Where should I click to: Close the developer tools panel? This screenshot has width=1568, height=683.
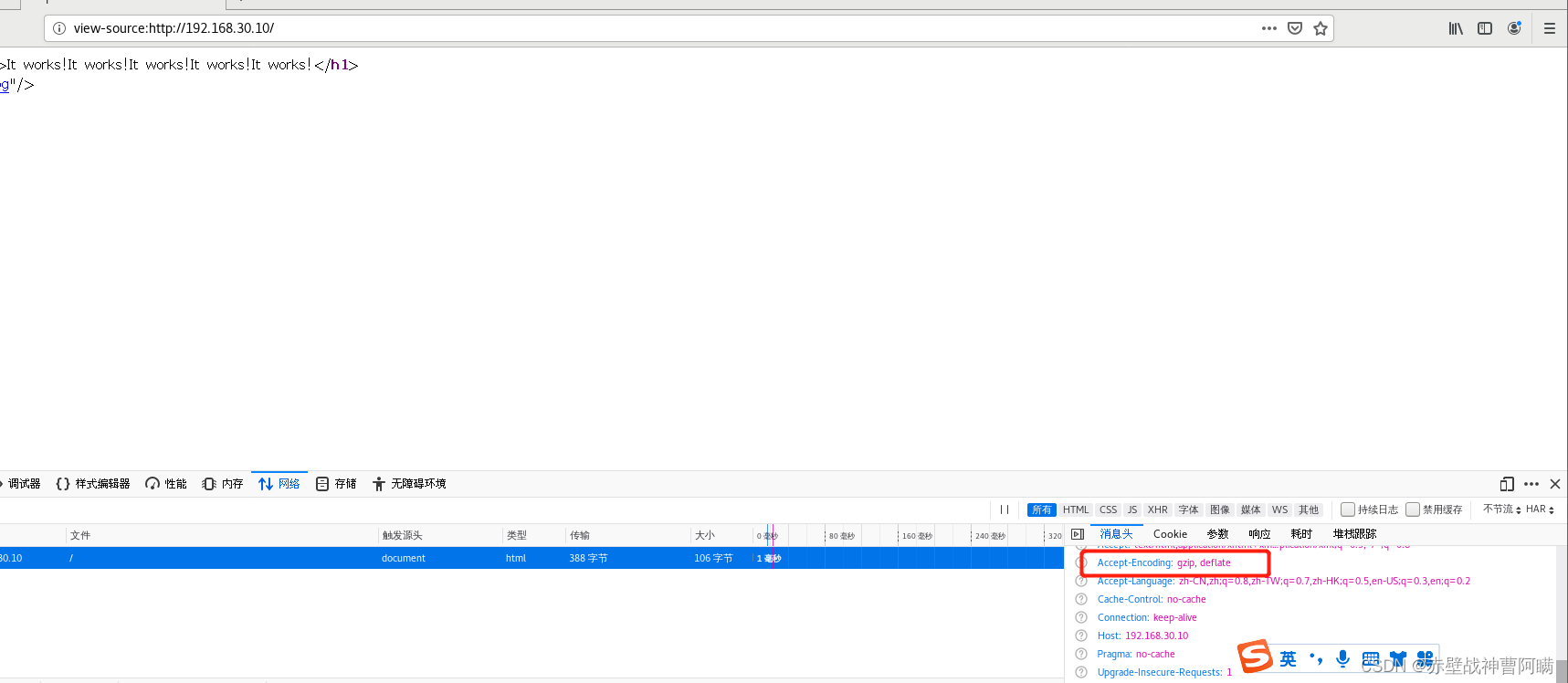pyautogui.click(x=1555, y=484)
